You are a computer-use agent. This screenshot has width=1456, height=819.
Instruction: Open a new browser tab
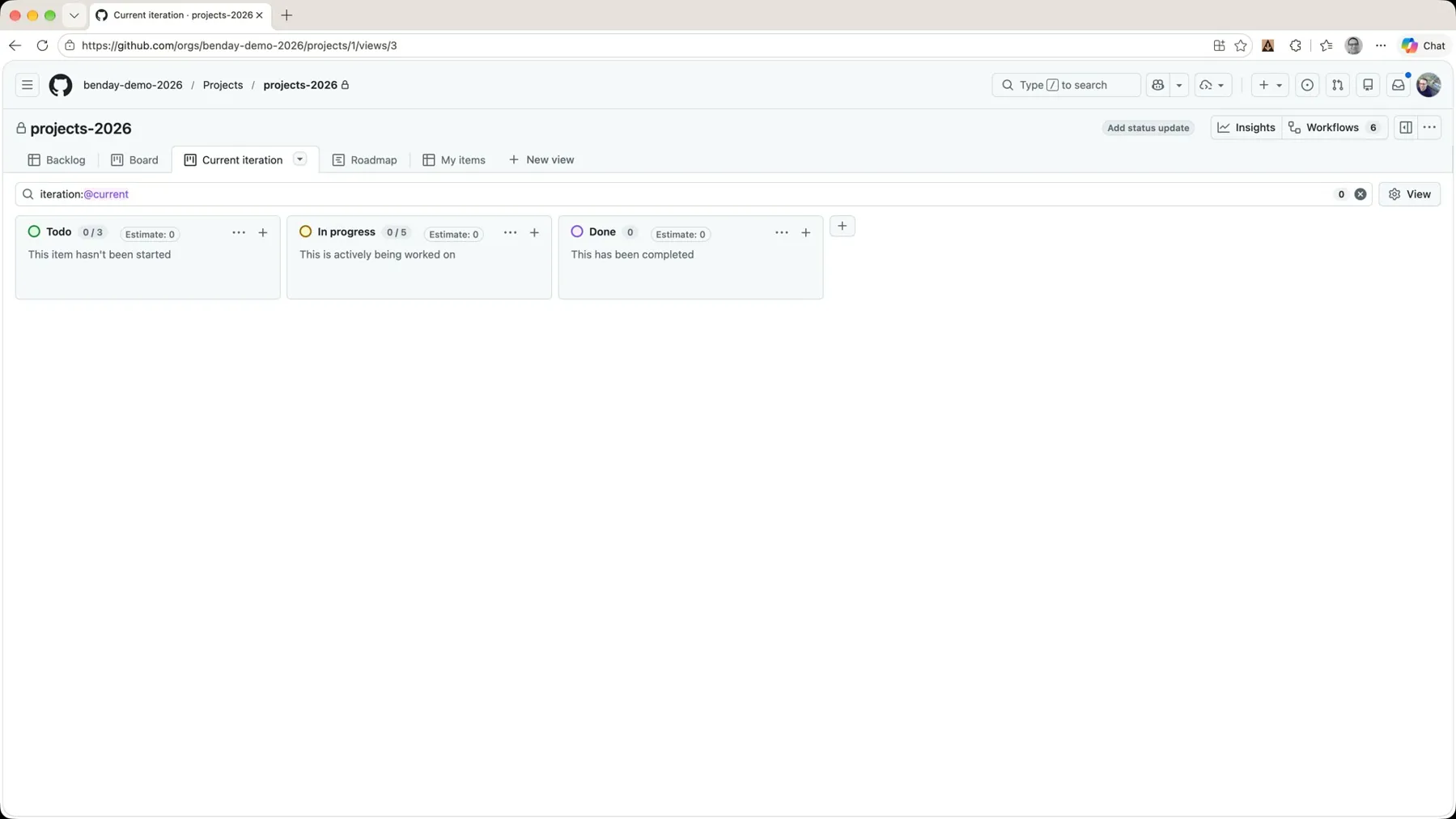[287, 15]
